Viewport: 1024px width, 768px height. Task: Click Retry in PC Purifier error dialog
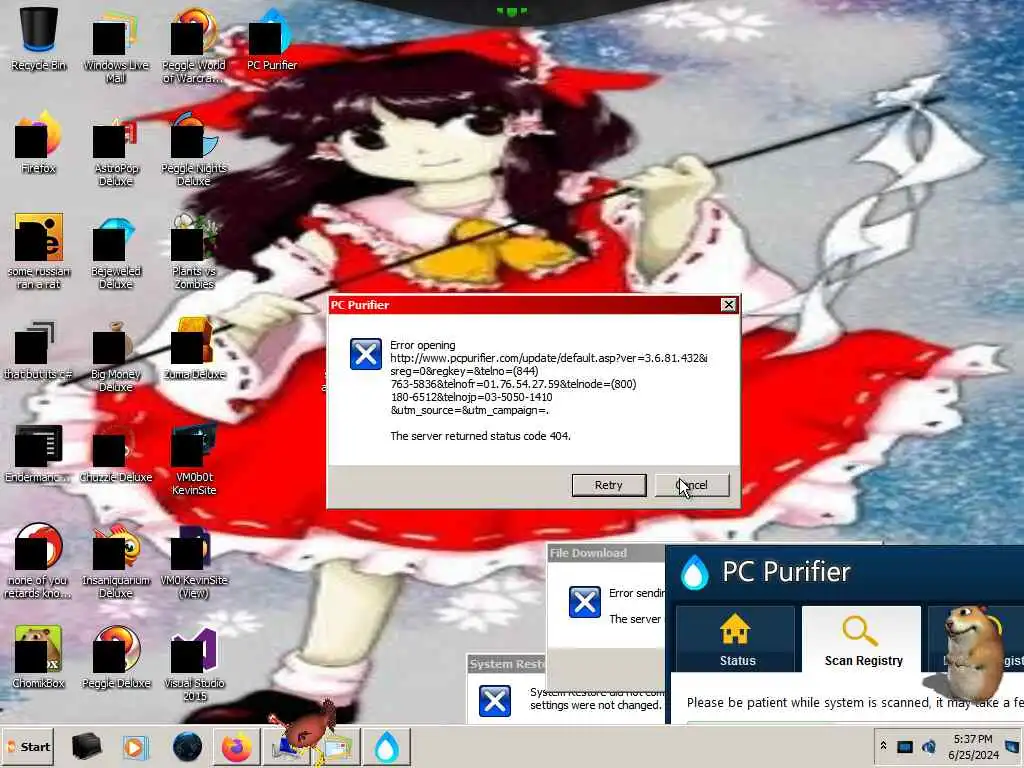(x=609, y=485)
